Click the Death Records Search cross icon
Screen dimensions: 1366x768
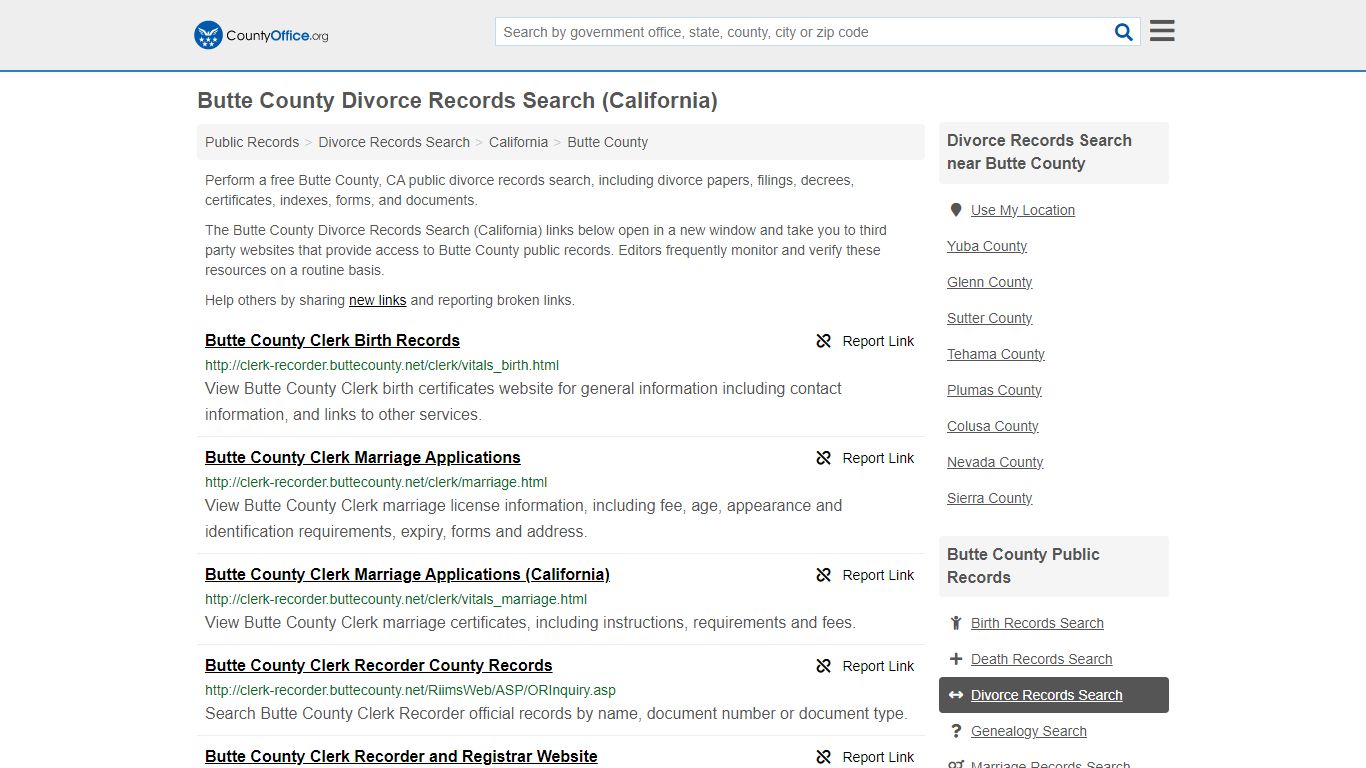pyautogui.click(x=956, y=659)
